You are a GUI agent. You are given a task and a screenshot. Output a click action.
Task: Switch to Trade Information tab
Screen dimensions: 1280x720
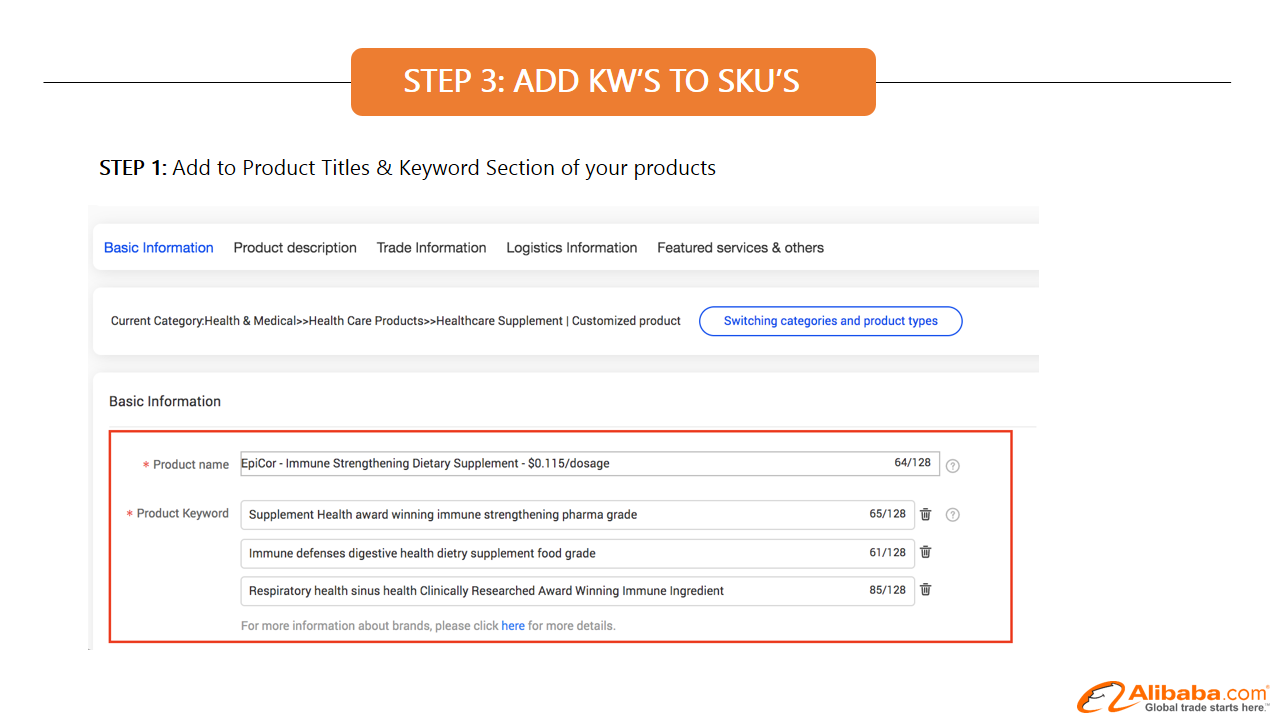coord(432,248)
